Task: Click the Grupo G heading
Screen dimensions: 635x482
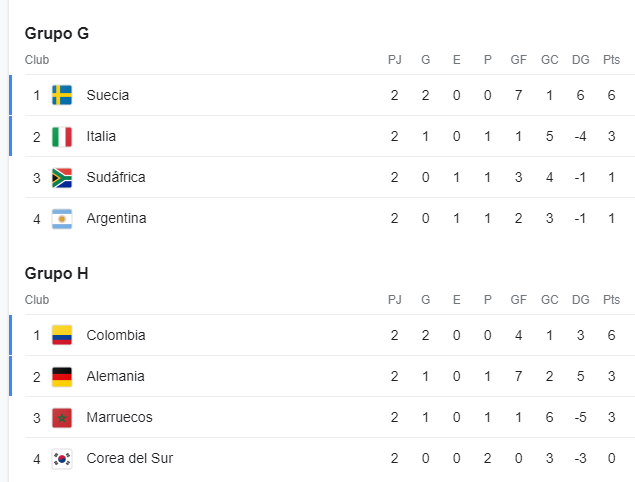Action: (x=57, y=34)
